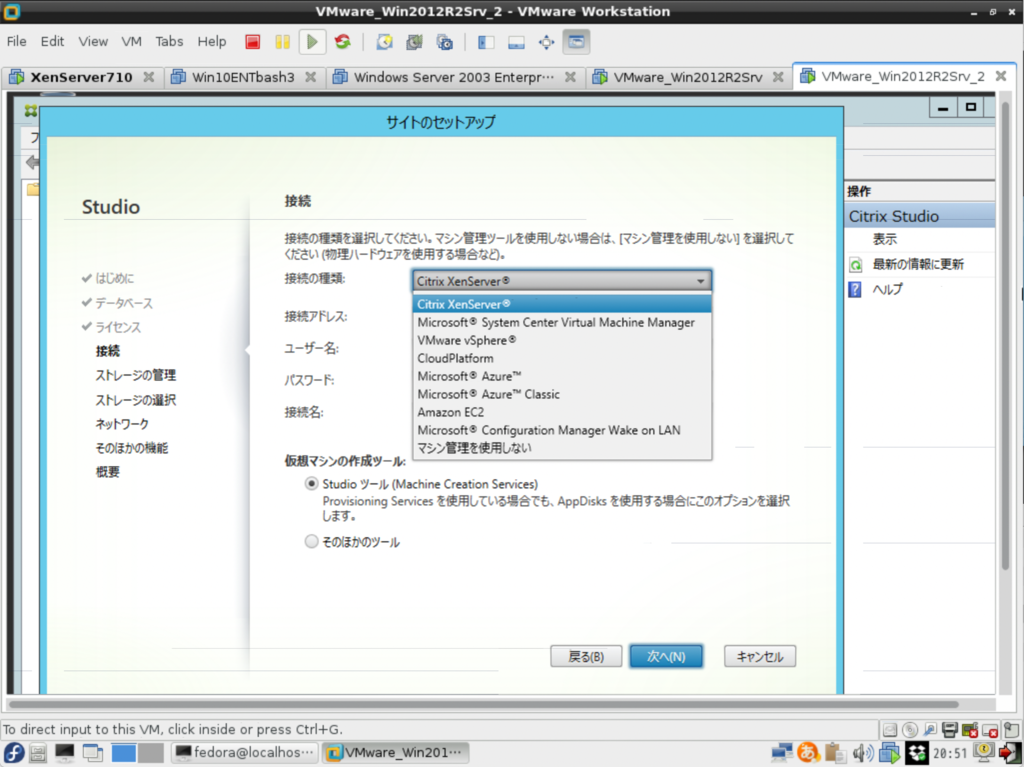Viewport: 1024px width, 767px height.
Task: Click the horizontal scrollbar below VM view
Action: [x=483, y=705]
